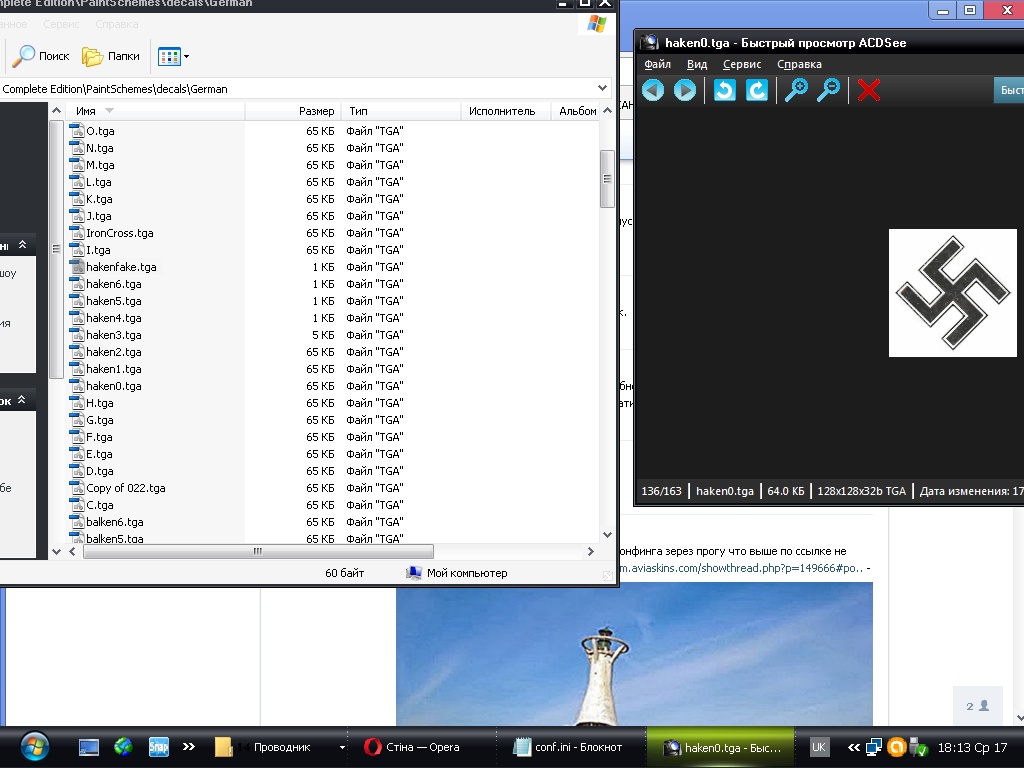Select the IronCross.tga file icon

[x=77, y=232]
